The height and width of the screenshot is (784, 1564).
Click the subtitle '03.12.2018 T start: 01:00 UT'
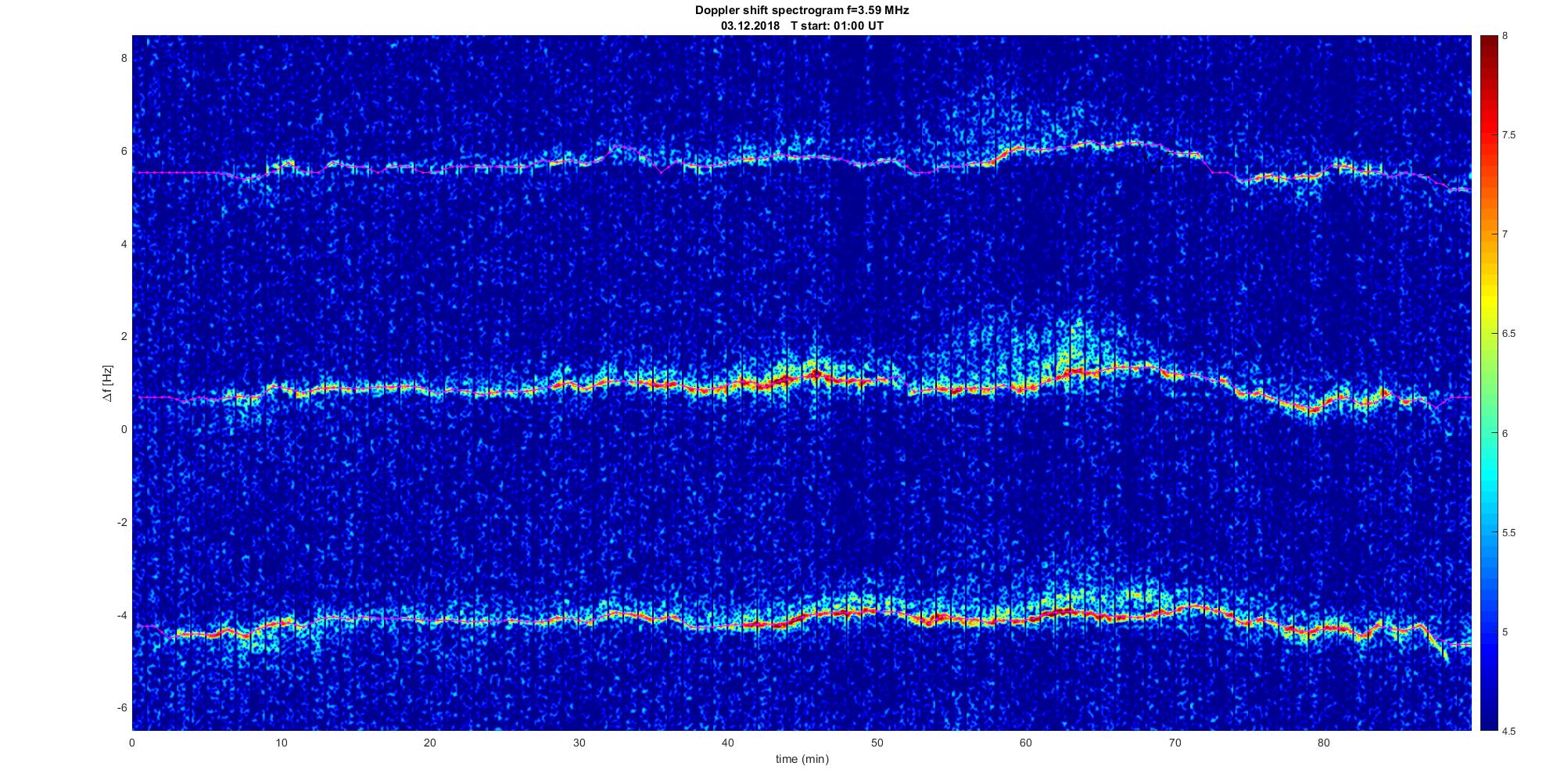point(802,26)
